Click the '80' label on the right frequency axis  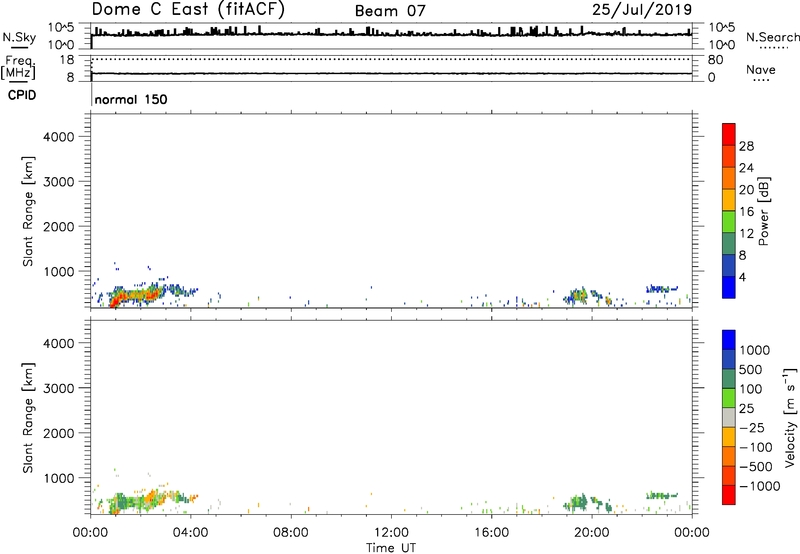click(x=715, y=60)
